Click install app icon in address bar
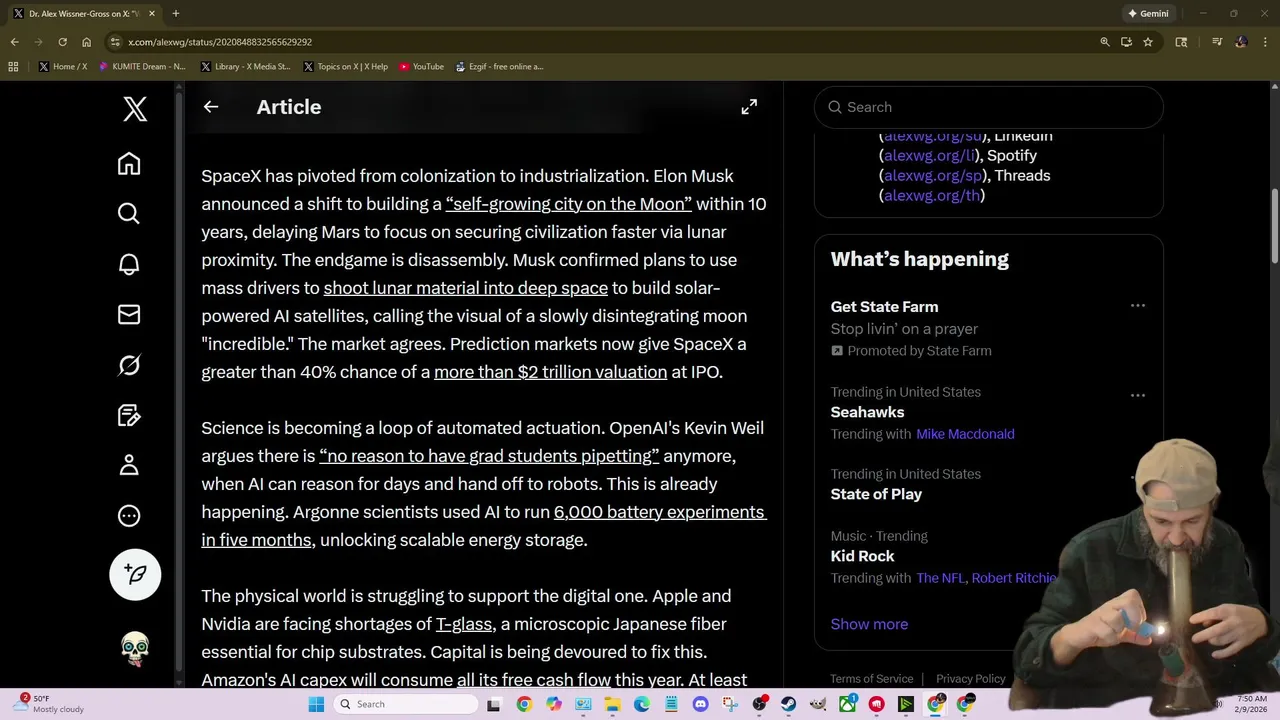 coord(1126,42)
